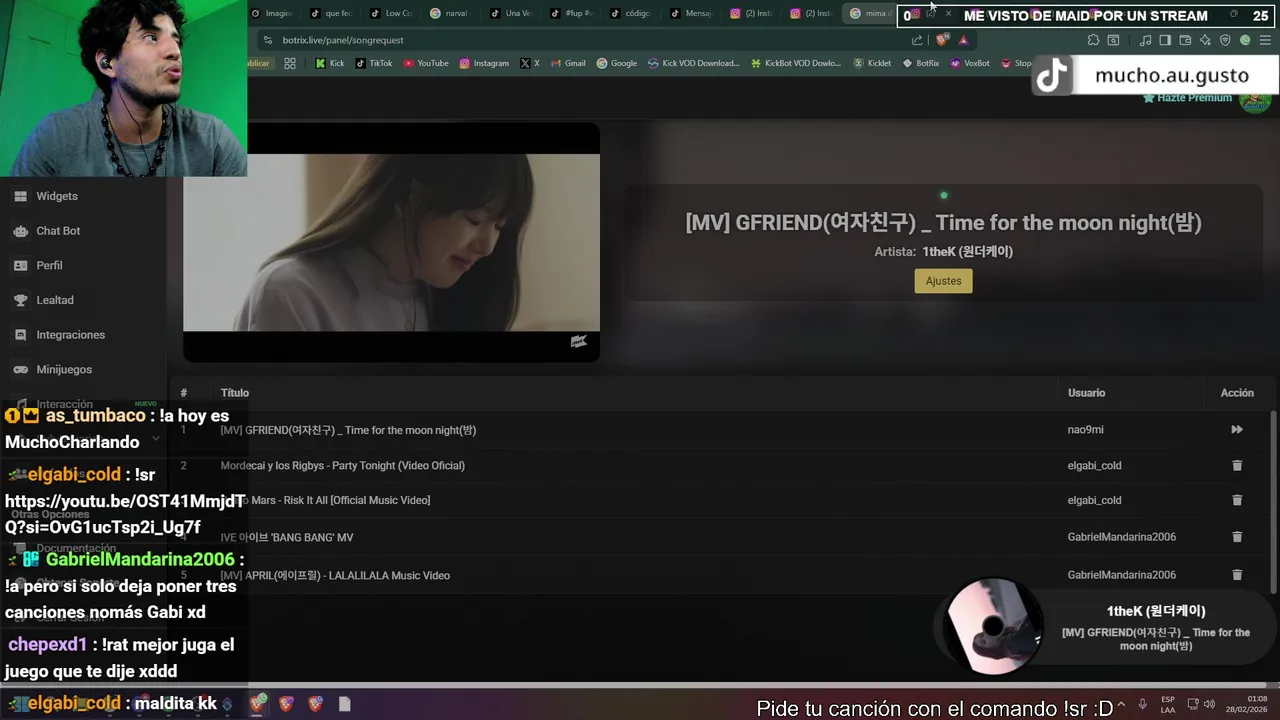The height and width of the screenshot is (720, 1280).
Task: Go to Perfil in sidebar
Action: (49, 265)
